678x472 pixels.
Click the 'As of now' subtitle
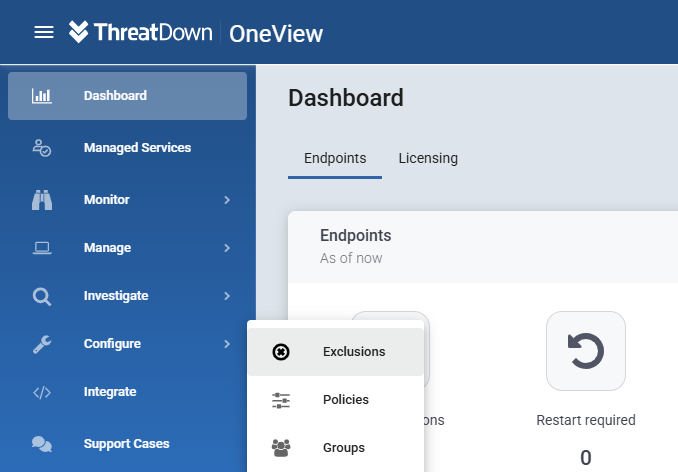[x=351, y=258]
